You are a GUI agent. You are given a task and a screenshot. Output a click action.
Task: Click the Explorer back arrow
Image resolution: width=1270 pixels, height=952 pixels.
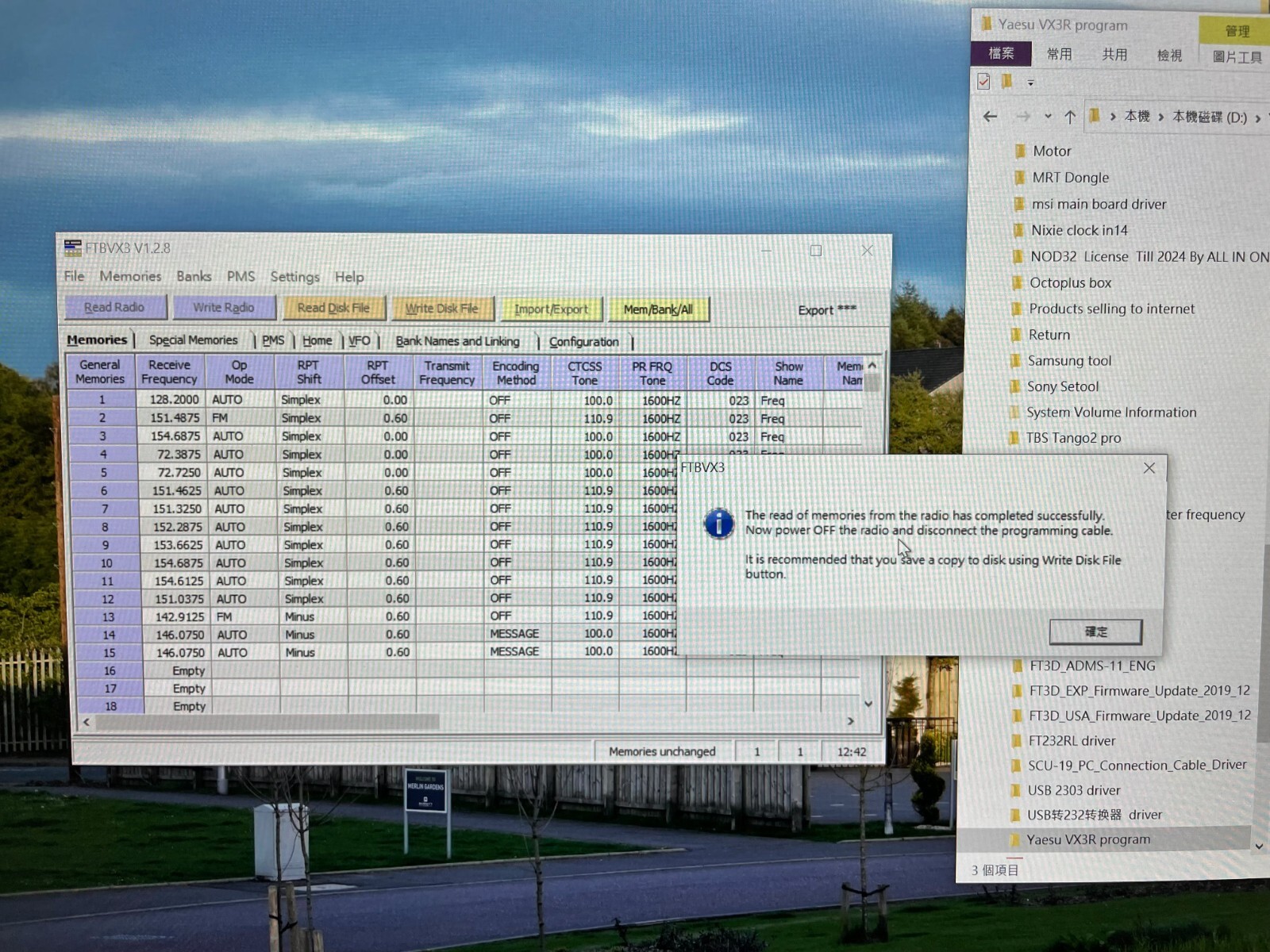click(990, 117)
